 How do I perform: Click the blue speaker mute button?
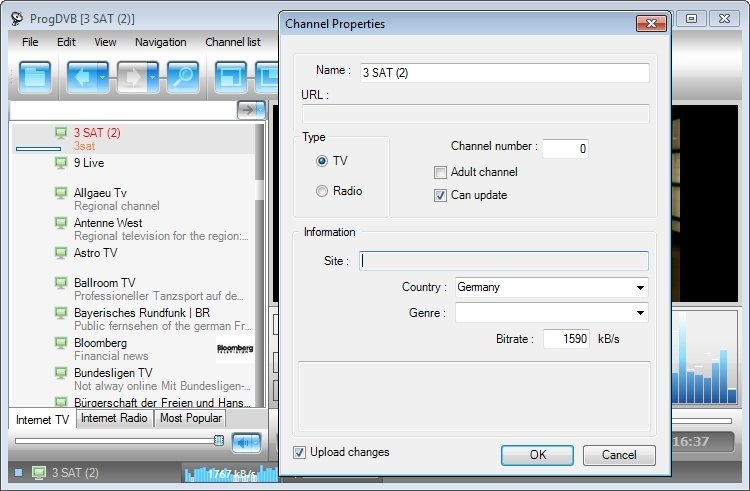coord(246,443)
